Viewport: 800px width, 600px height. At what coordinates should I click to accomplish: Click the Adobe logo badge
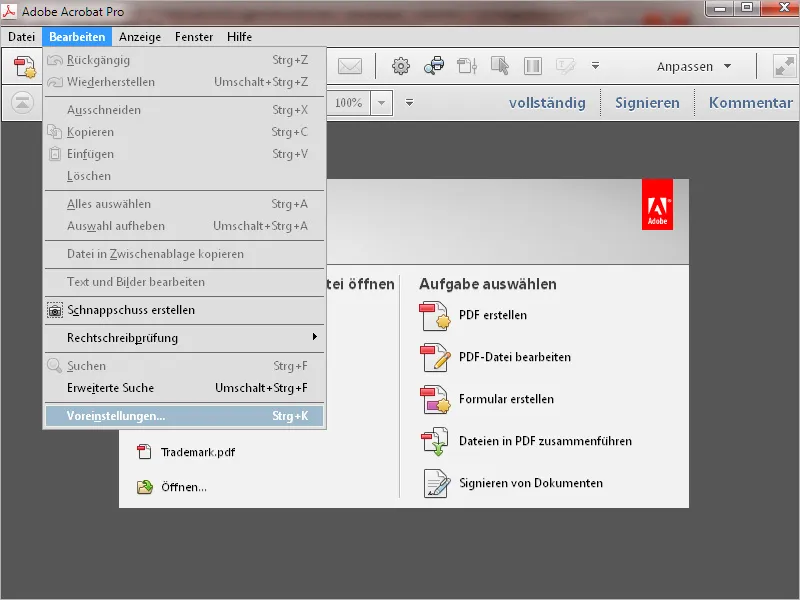(x=657, y=204)
